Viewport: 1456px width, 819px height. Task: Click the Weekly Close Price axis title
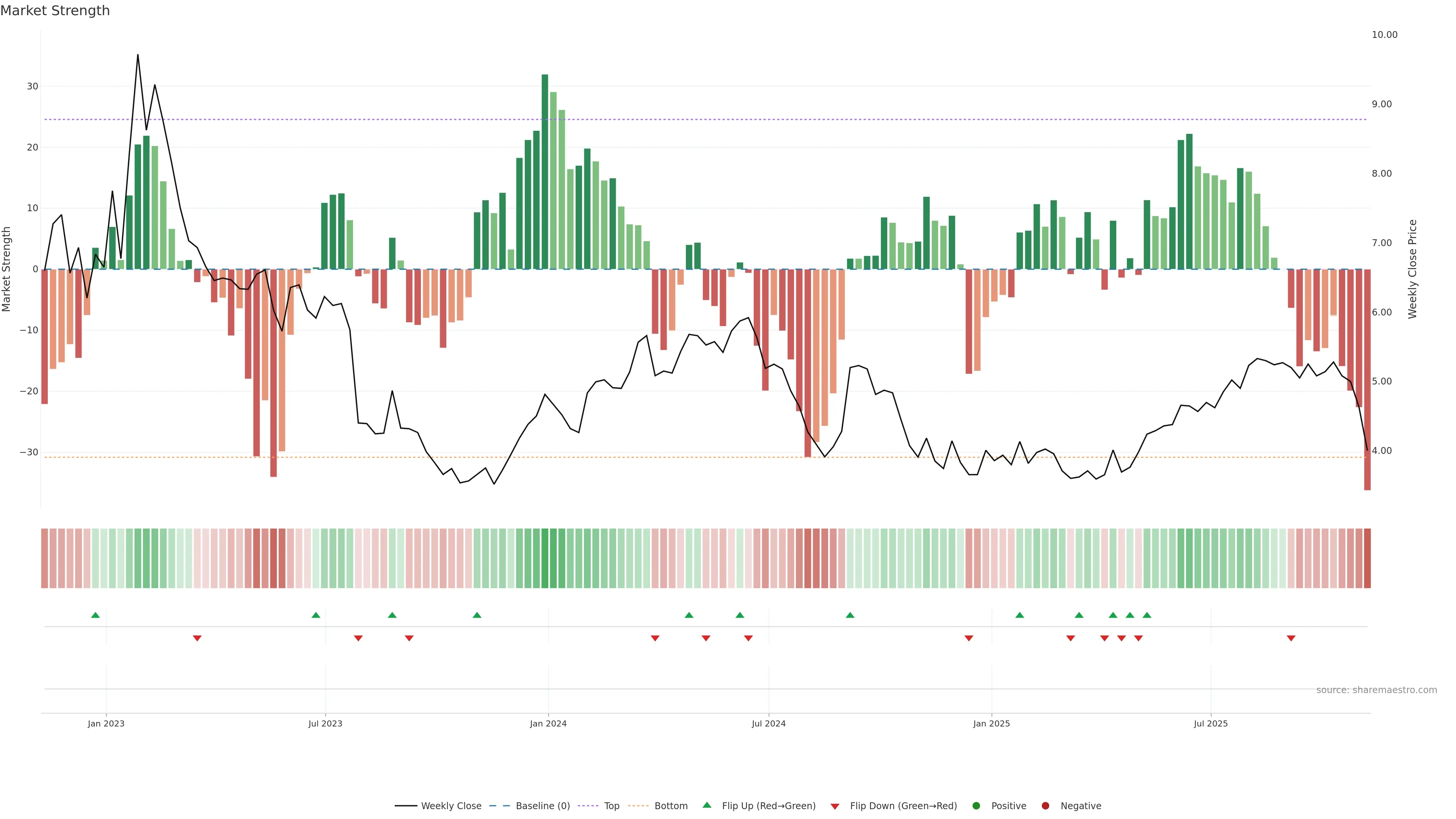coord(1412,269)
